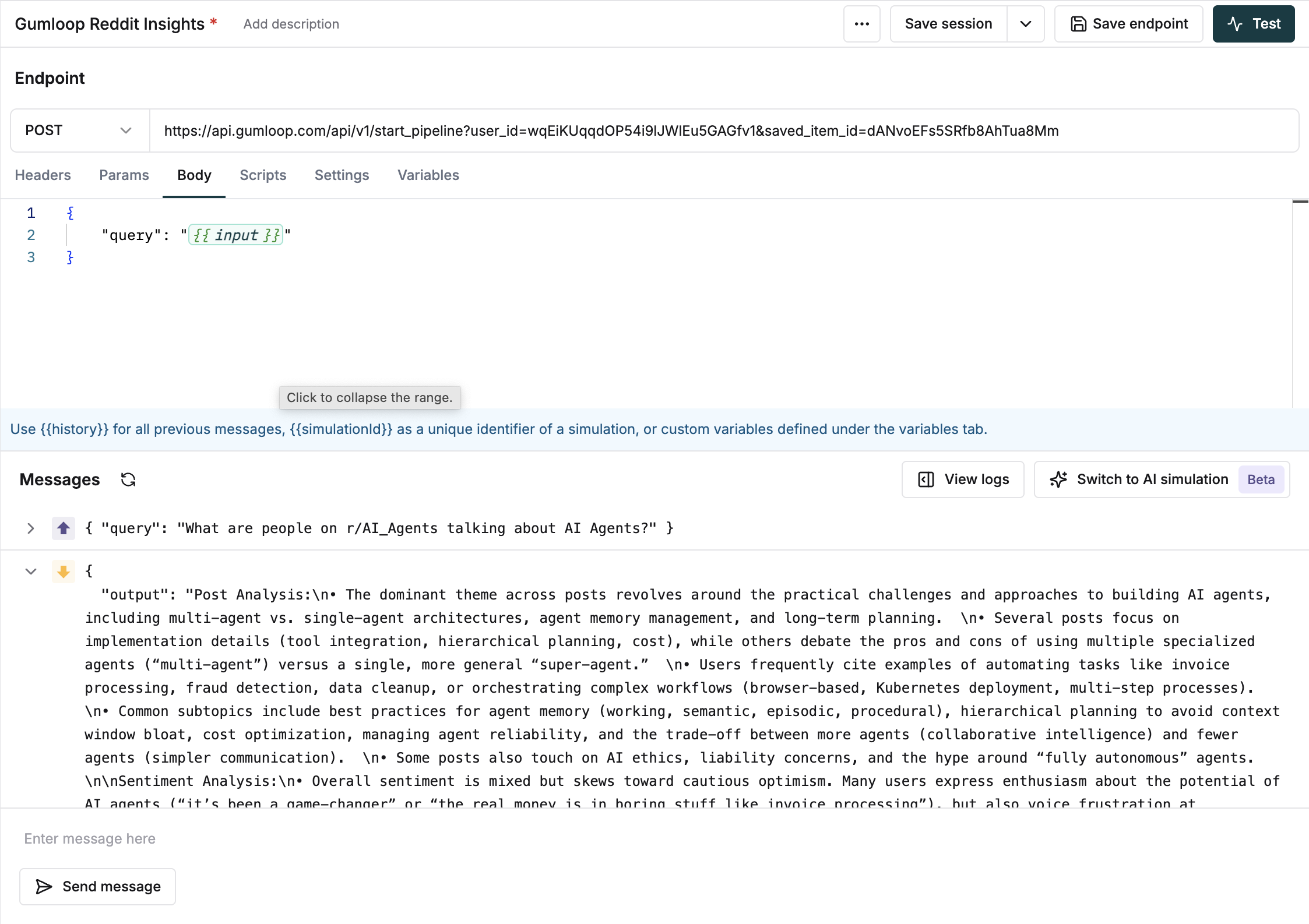The width and height of the screenshot is (1309, 924).
Task: Switch to the Headers tab
Action: (x=43, y=175)
